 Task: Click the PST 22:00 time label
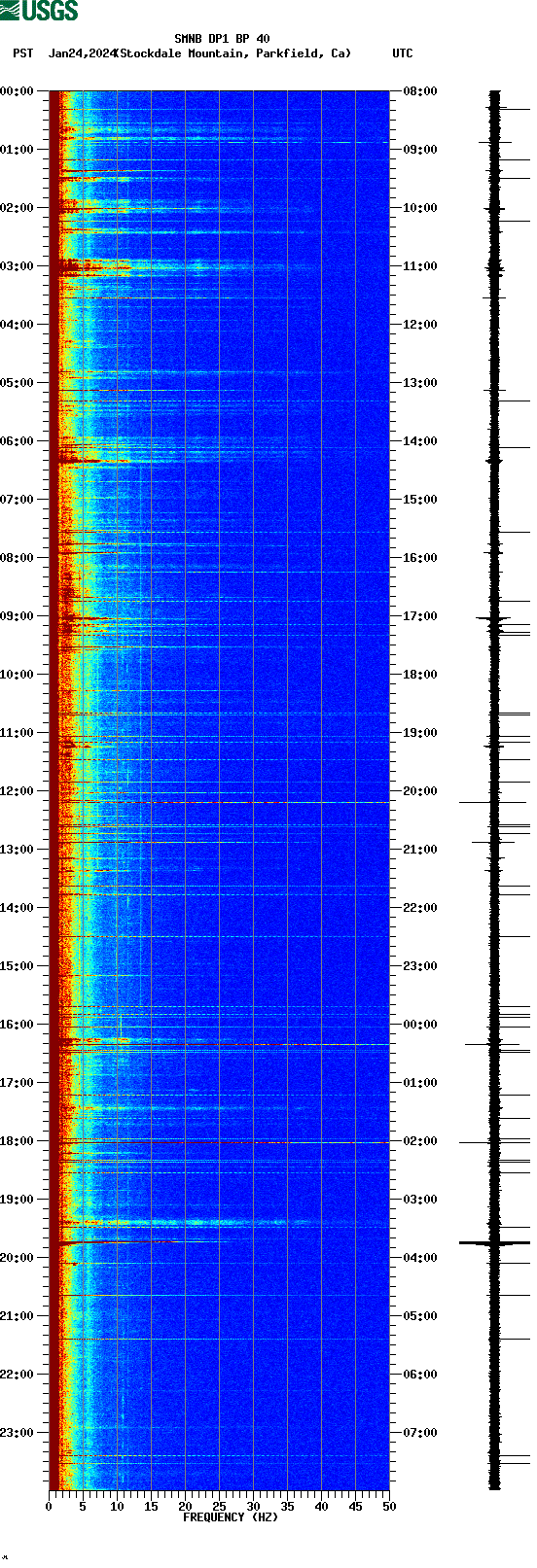pos(18,1375)
